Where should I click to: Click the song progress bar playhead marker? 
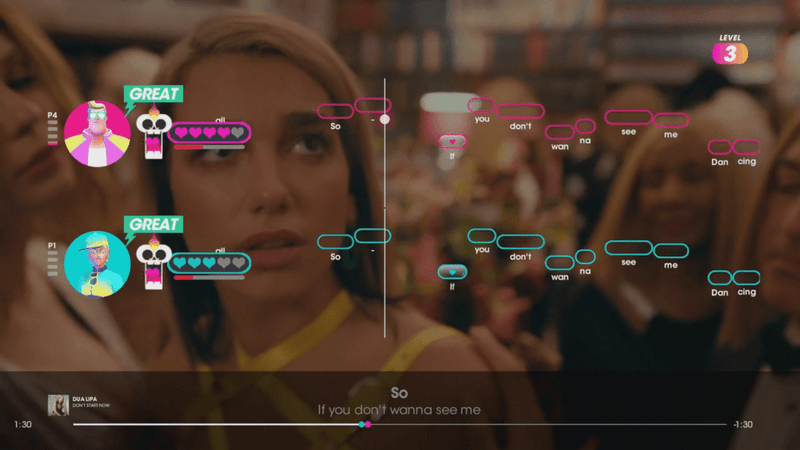(x=365, y=425)
